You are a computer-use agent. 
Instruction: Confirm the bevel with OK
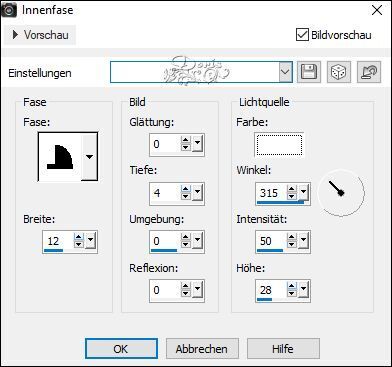tap(121, 349)
